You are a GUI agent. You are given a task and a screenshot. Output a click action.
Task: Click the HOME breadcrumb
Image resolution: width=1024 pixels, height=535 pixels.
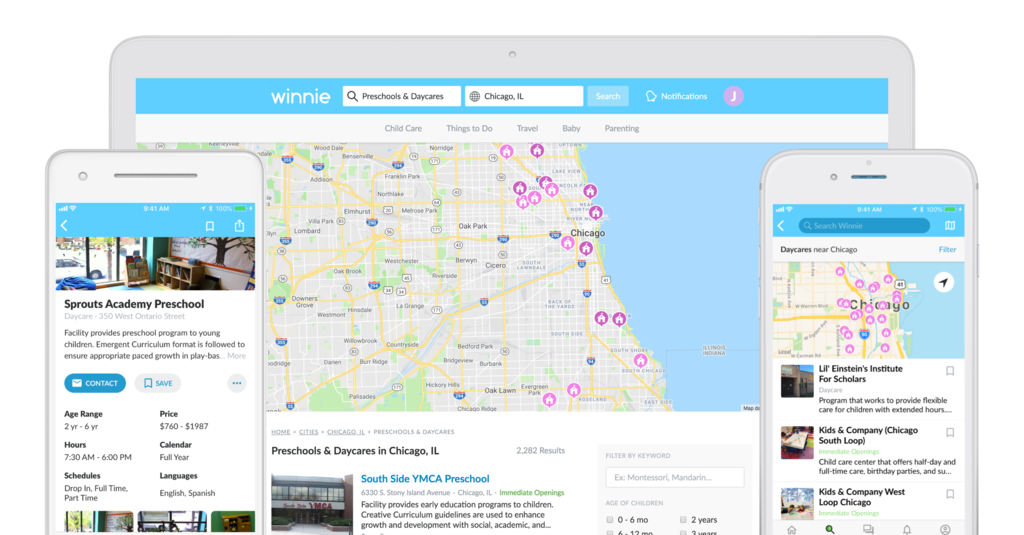tap(281, 432)
